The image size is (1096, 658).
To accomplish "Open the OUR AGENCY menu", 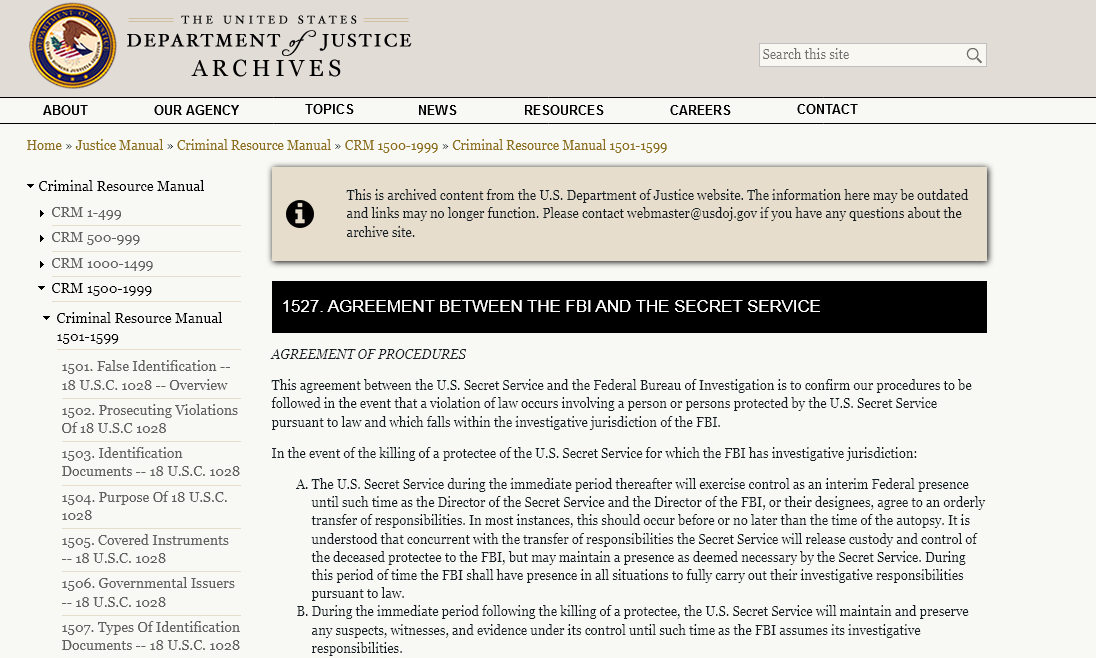I will (x=196, y=110).
